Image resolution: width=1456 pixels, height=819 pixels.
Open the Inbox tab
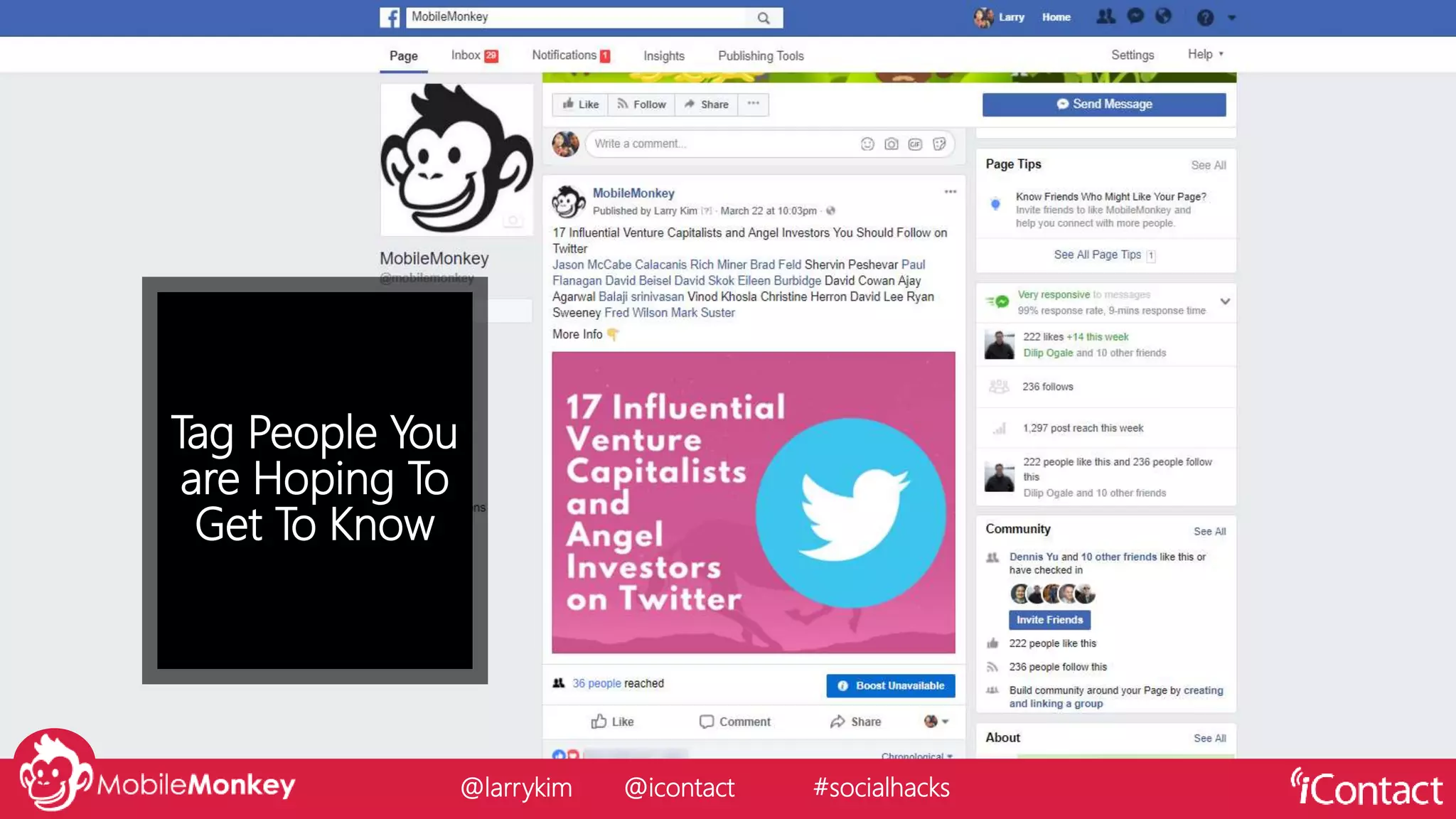[474, 55]
